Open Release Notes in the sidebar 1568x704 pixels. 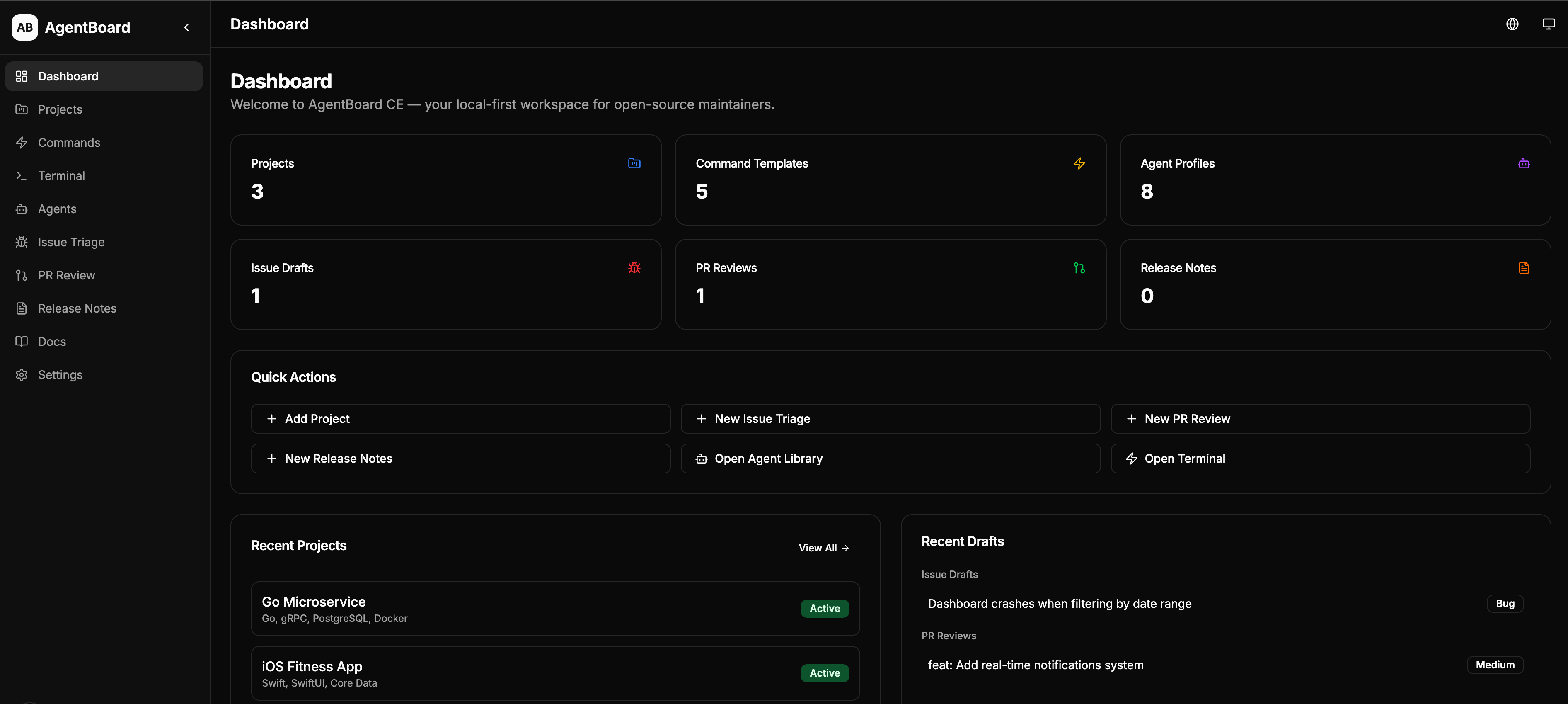(104, 309)
